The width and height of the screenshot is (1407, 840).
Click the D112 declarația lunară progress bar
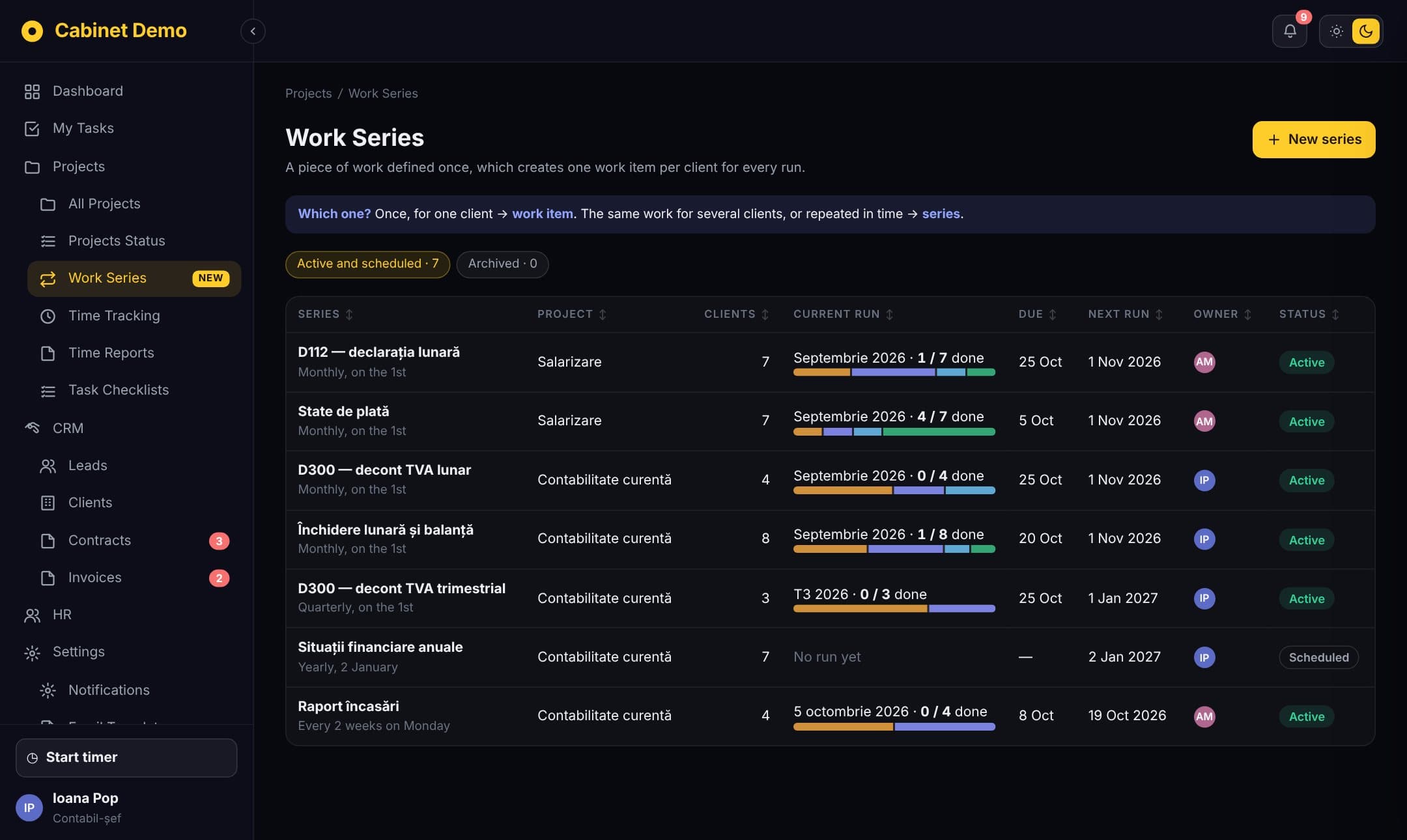point(894,372)
